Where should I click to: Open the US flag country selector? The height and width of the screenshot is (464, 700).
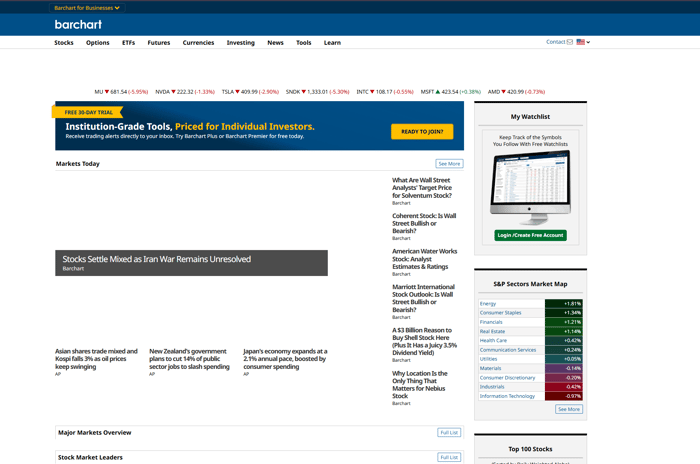[x=583, y=42]
